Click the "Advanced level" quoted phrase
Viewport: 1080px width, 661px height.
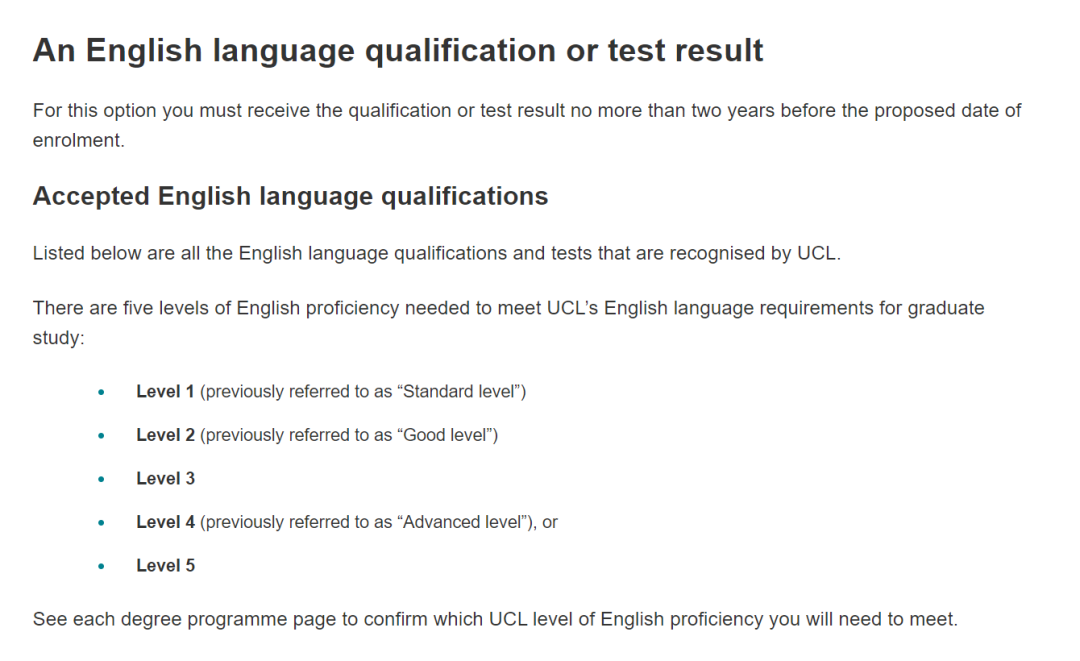pyautogui.click(x=463, y=522)
